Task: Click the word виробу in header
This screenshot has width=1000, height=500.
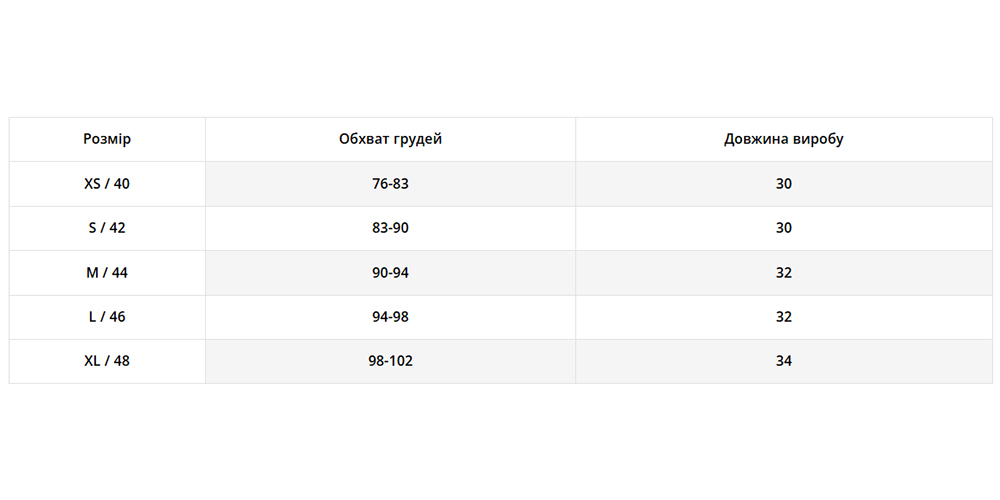Action: coord(818,139)
